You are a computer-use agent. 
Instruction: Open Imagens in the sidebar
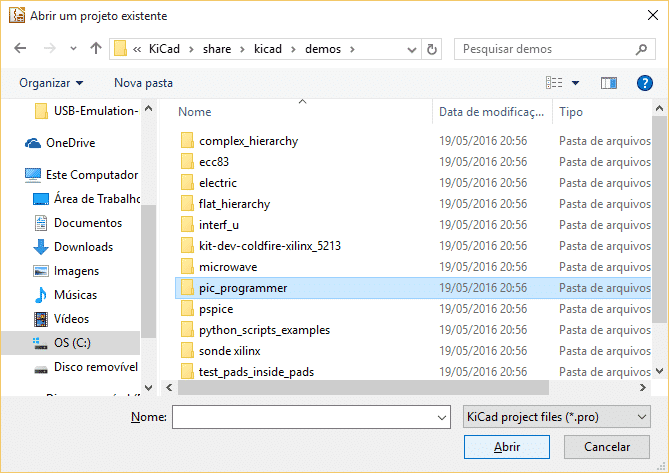66,271
